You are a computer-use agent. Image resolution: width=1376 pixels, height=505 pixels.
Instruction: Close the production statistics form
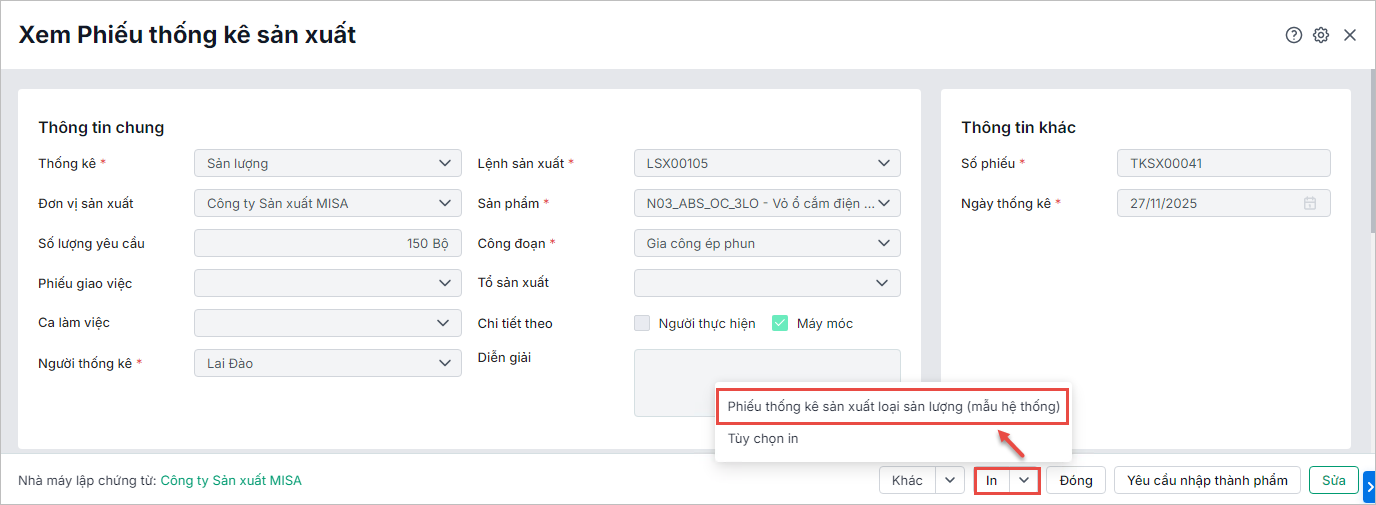coord(1350,35)
